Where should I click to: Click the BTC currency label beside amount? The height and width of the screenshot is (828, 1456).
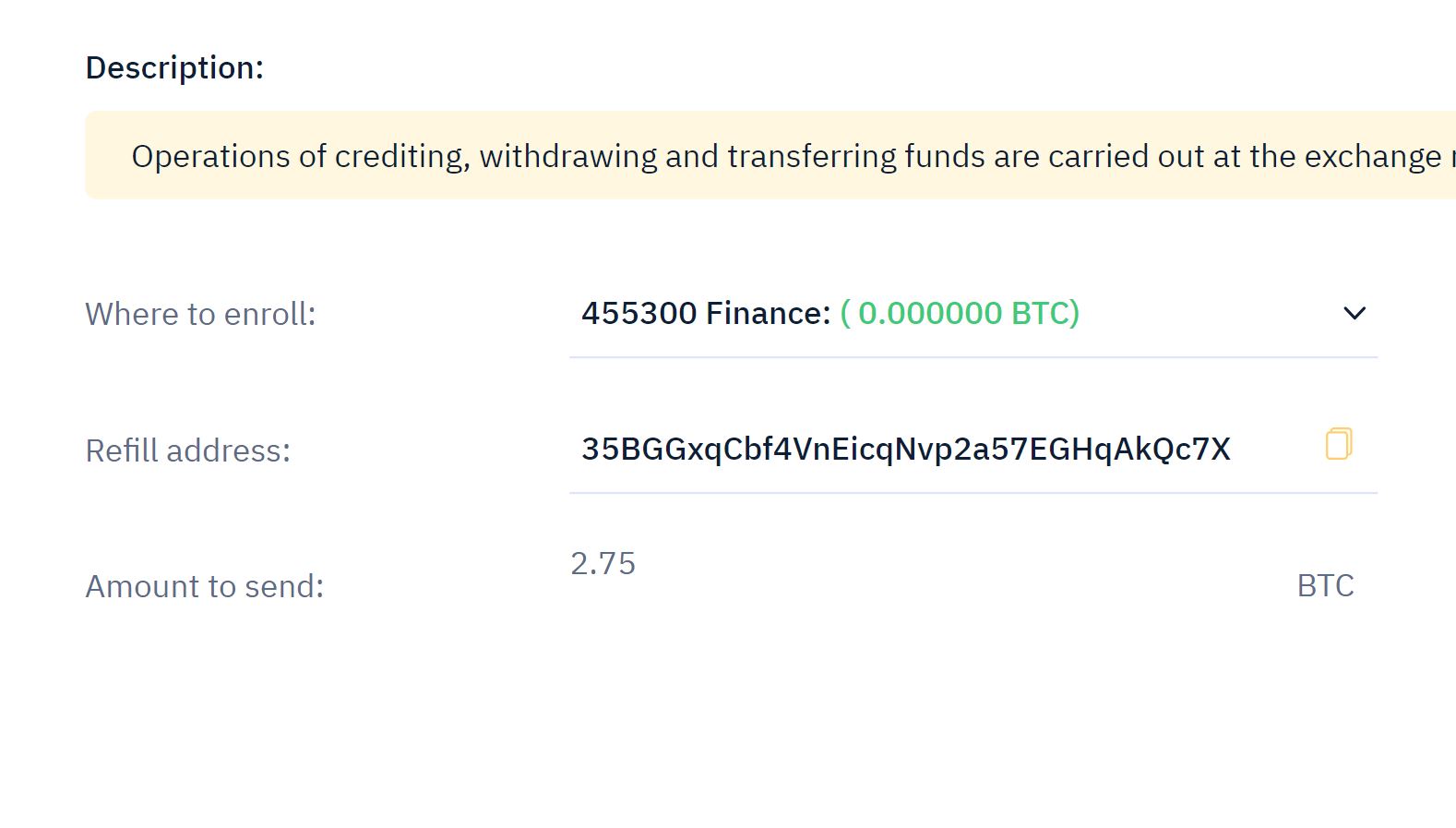(1325, 586)
